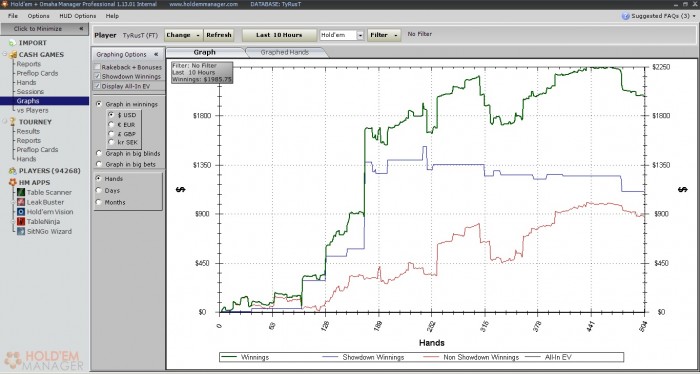Viewport: 700px width, 374px height.
Task: Select Months x-axis radio
Action: click(x=99, y=202)
